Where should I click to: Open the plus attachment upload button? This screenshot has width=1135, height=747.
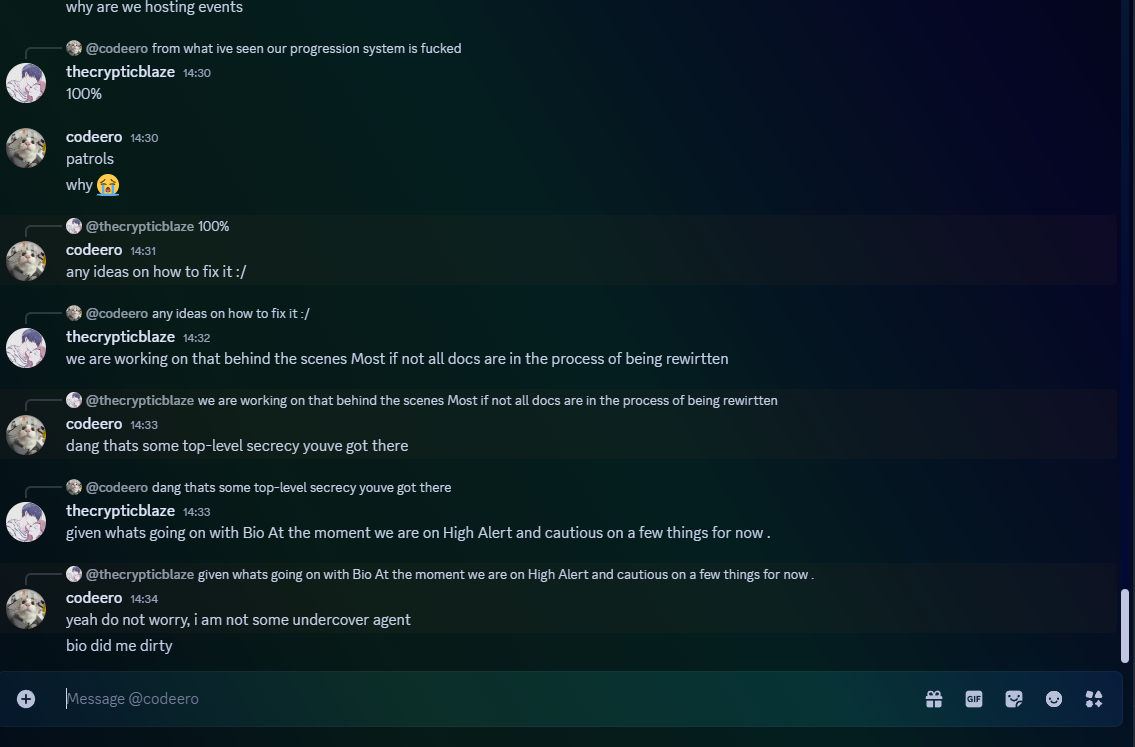click(x=26, y=699)
